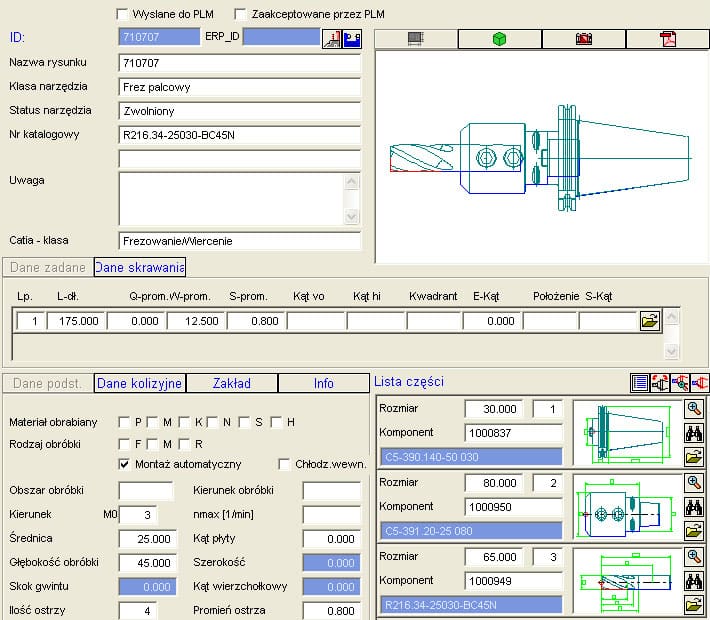Viewport: 710px width, 620px height.
Task: Click the main tool assembly preview drawing
Action: click(542, 157)
